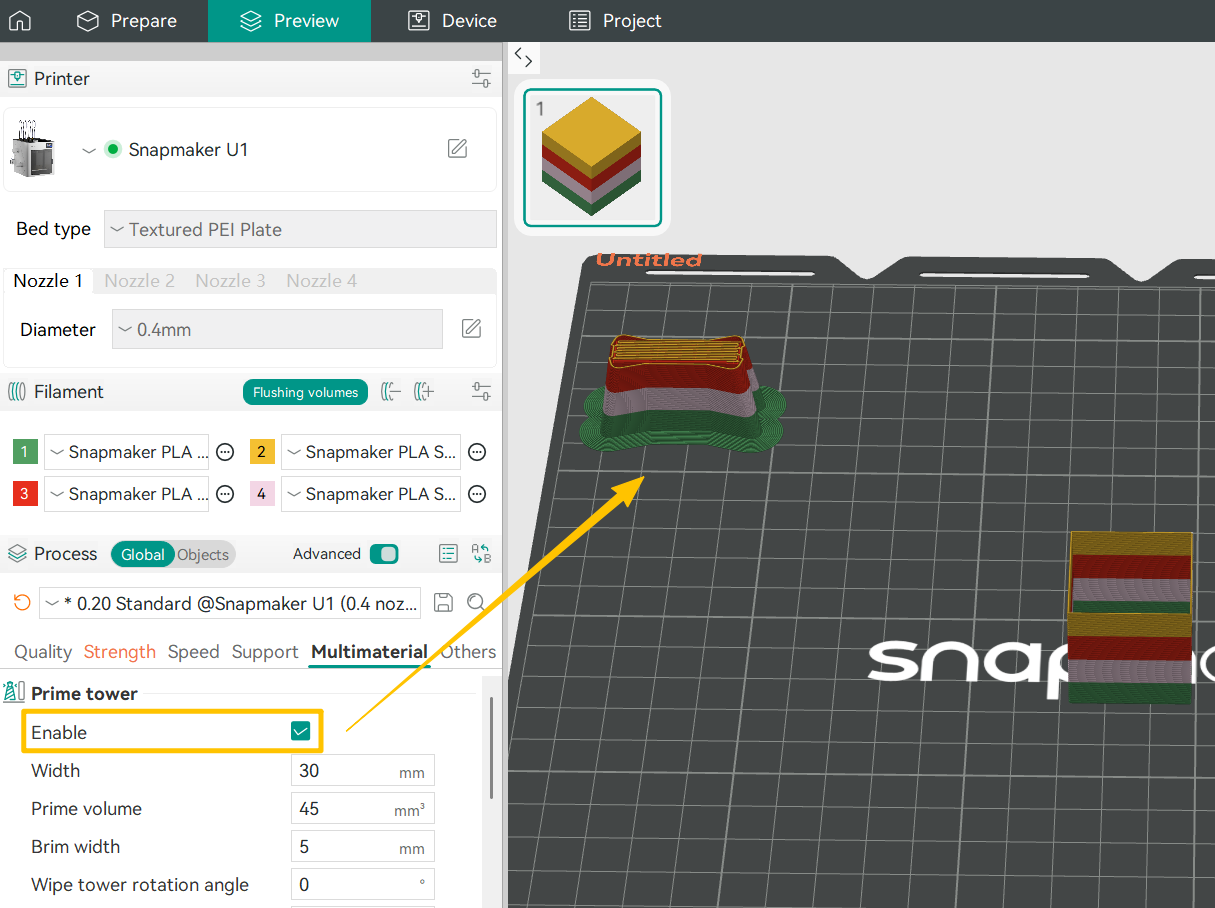Save the process preset with disk icon
This screenshot has height=908, width=1215.
coord(444,603)
